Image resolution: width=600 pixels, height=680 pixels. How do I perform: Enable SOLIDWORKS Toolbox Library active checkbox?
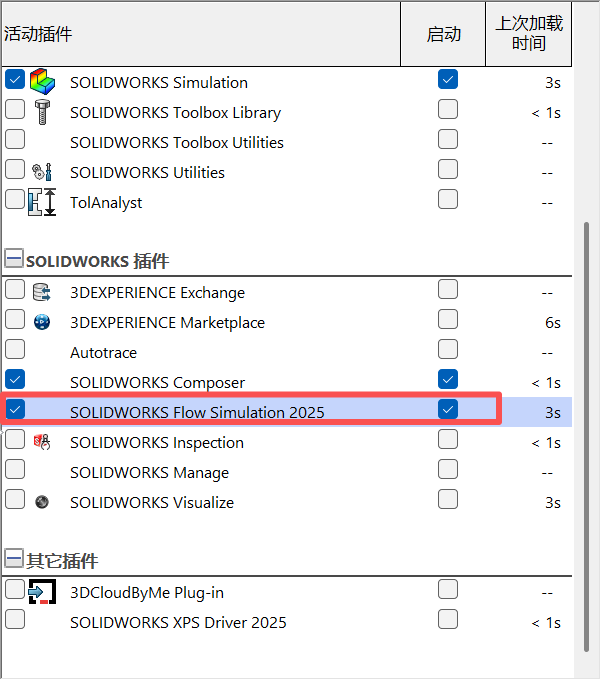(x=15, y=109)
